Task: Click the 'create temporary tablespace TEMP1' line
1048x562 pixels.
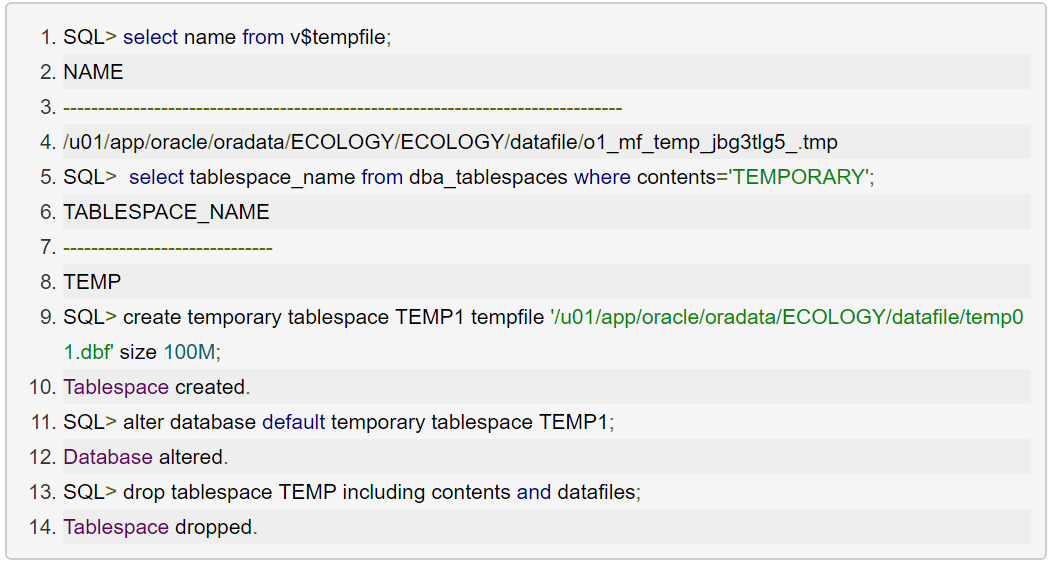Action: tap(300, 317)
